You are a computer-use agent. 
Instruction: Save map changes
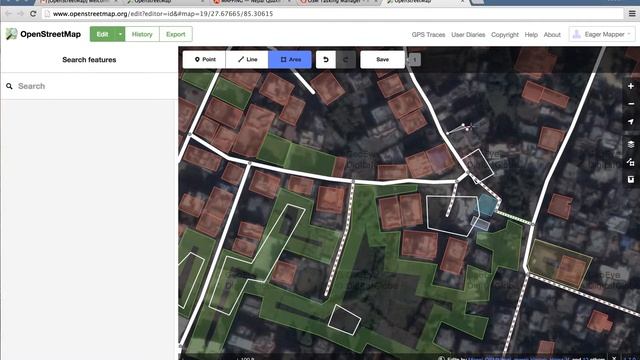[x=382, y=60]
